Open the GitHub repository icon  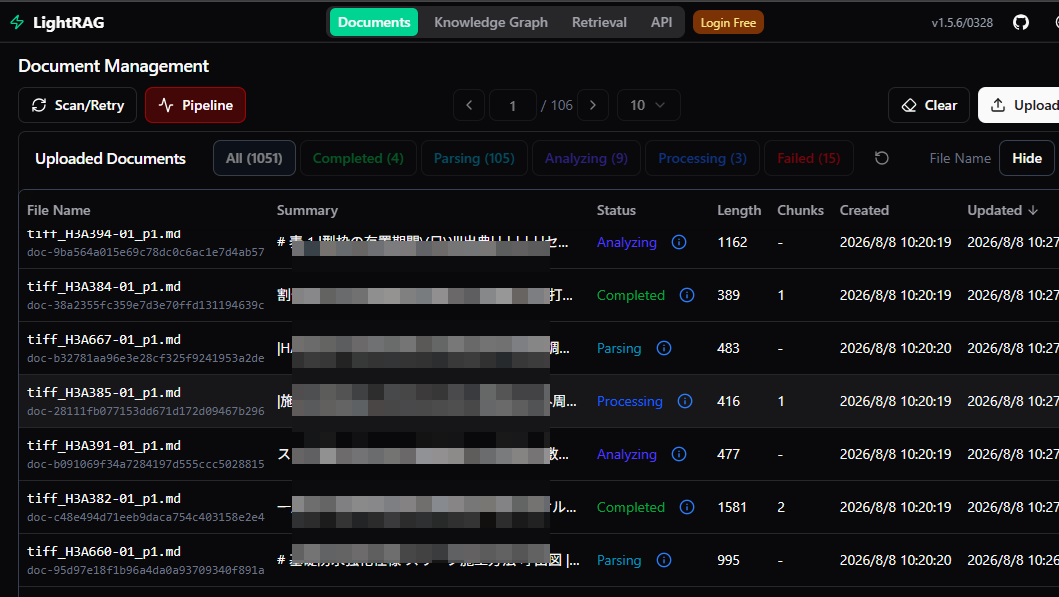tap(1021, 22)
